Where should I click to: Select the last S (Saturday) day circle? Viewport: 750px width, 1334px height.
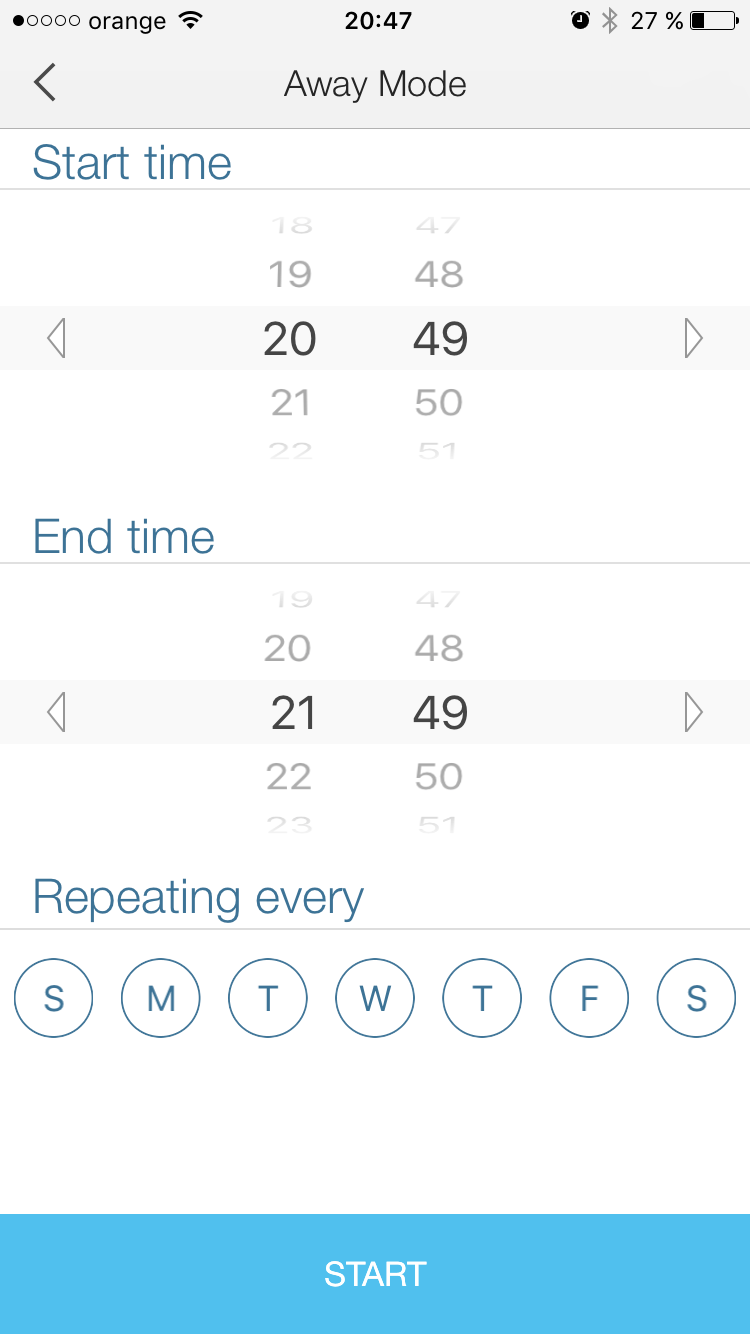(696, 998)
